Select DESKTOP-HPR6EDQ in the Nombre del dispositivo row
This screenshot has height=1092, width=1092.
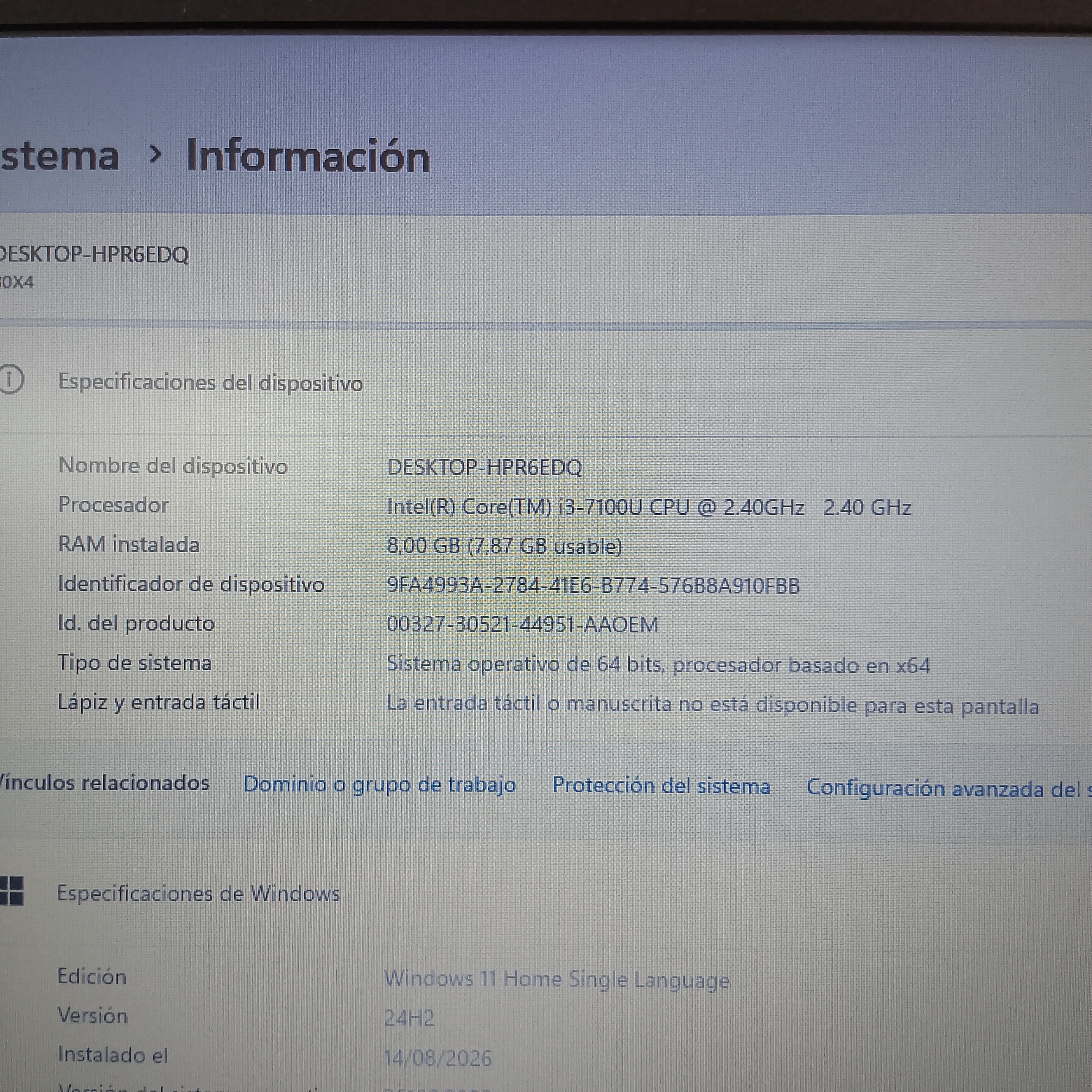[484, 468]
